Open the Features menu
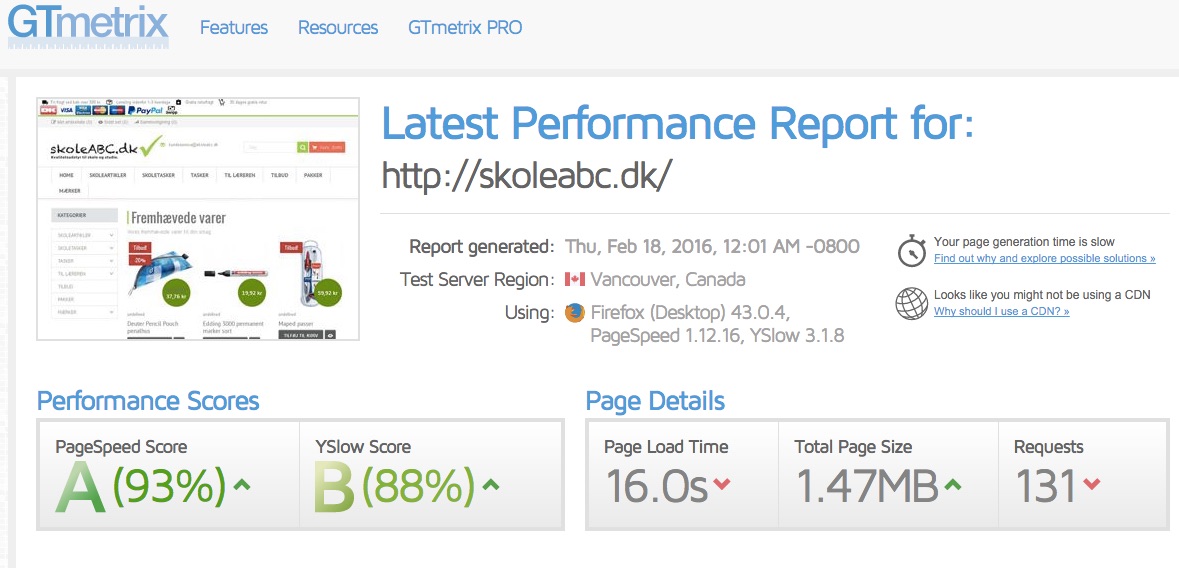 (x=234, y=28)
